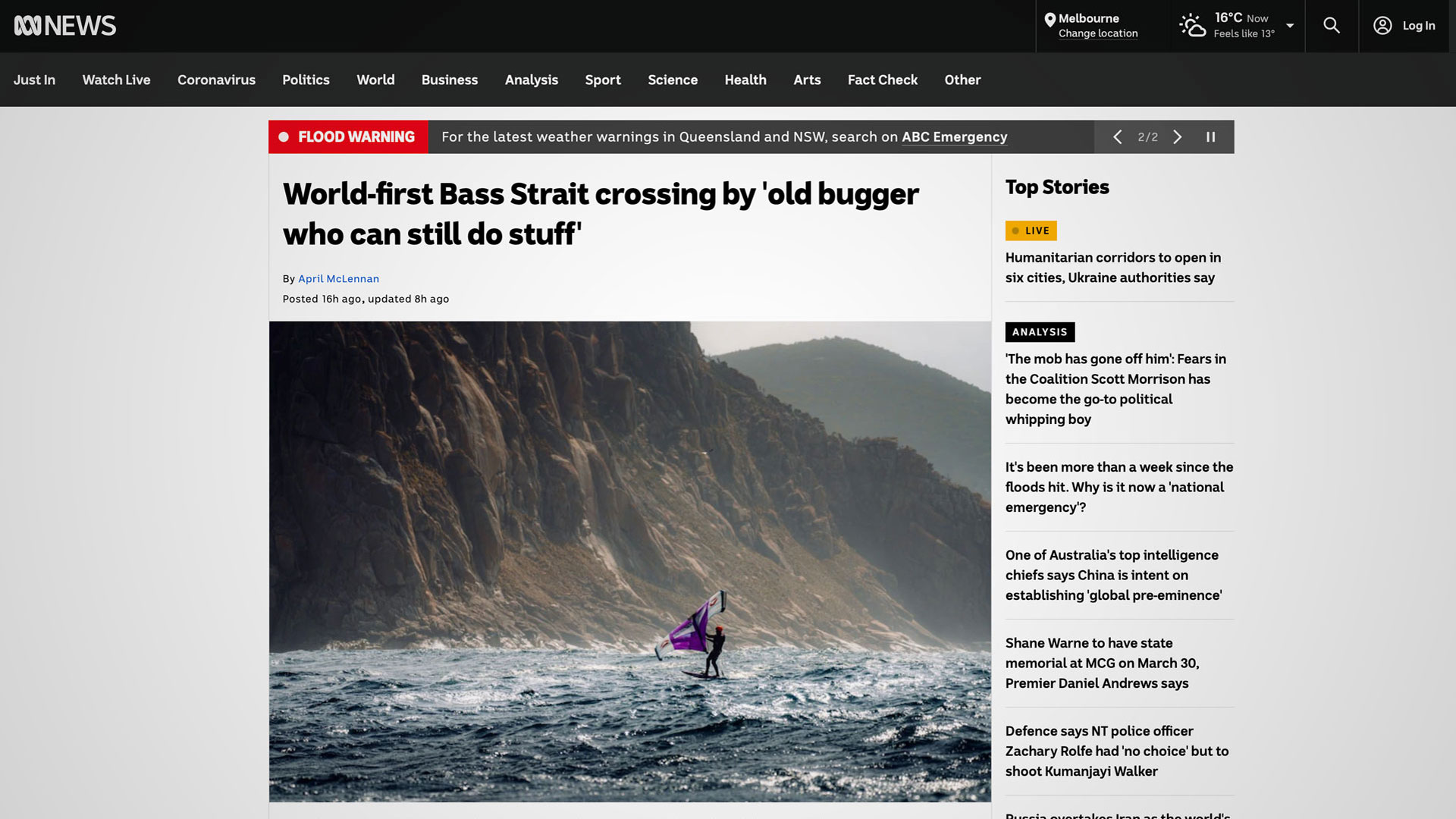The height and width of the screenshot is (819, 1456).
Task: Click the wing-foiler article photo
Action: point(629,562)
